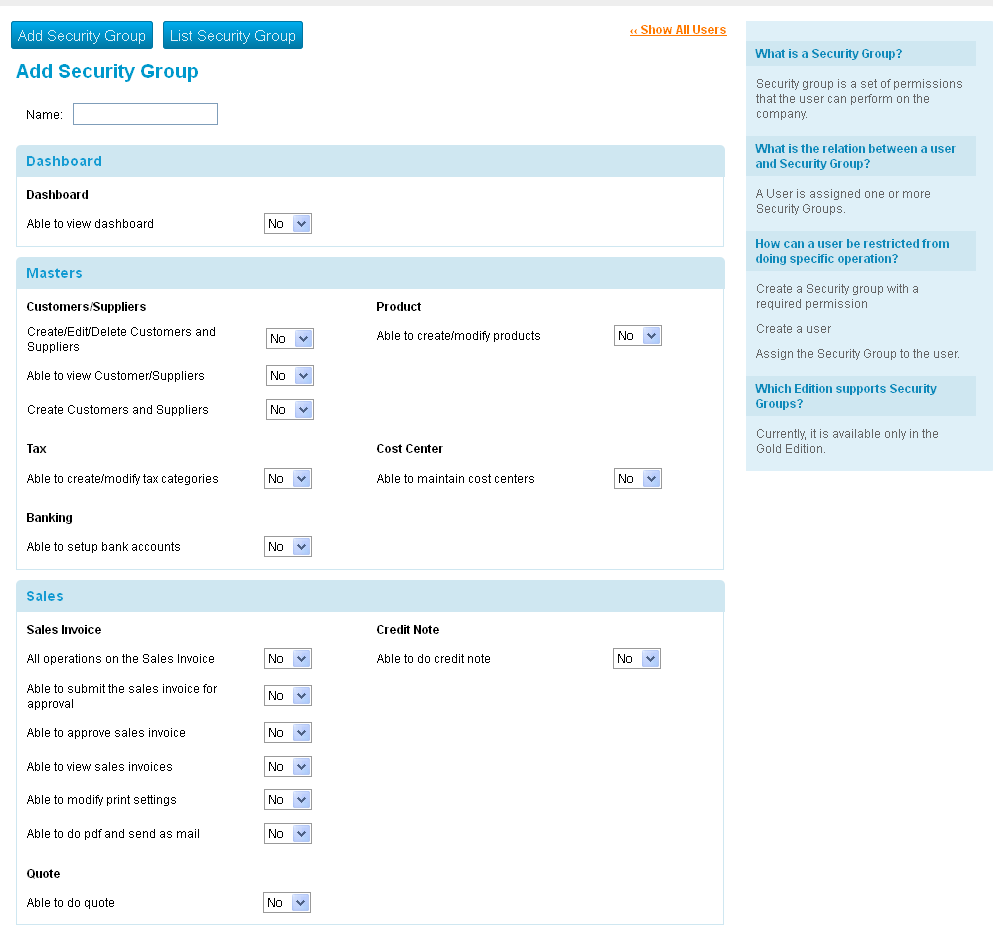993x926 pixels.
Task: Open the List Security Group page
Action: pyautogui.click(x=232, y=36)
